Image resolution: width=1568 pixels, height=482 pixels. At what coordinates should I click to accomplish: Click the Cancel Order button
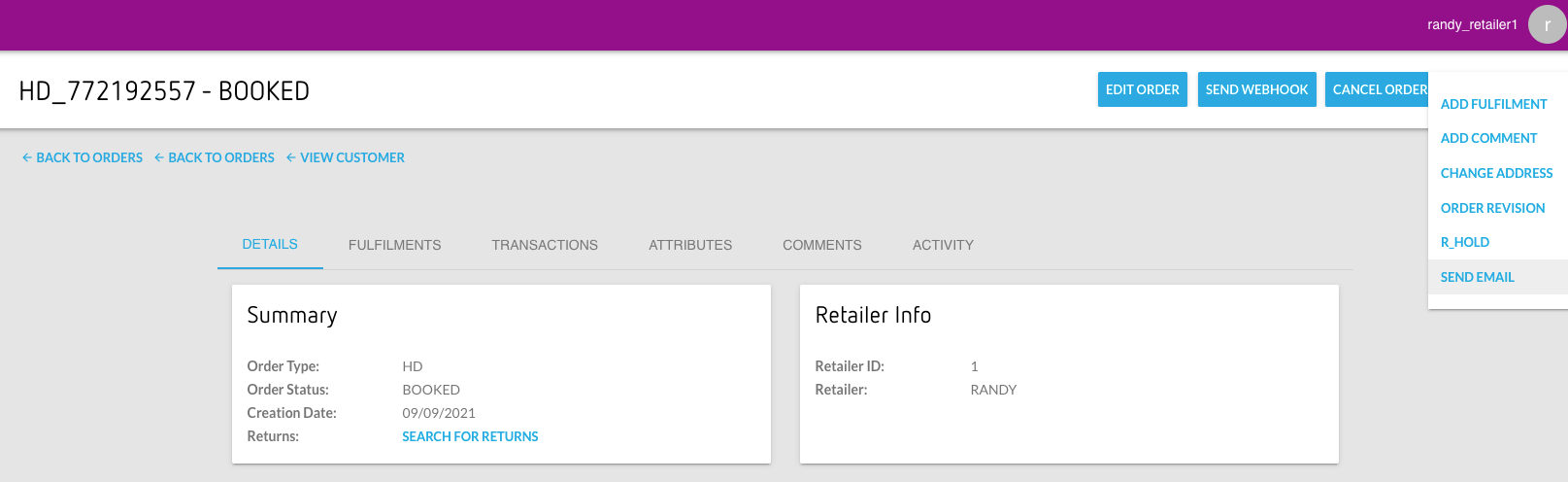(x=1377, y=89)
